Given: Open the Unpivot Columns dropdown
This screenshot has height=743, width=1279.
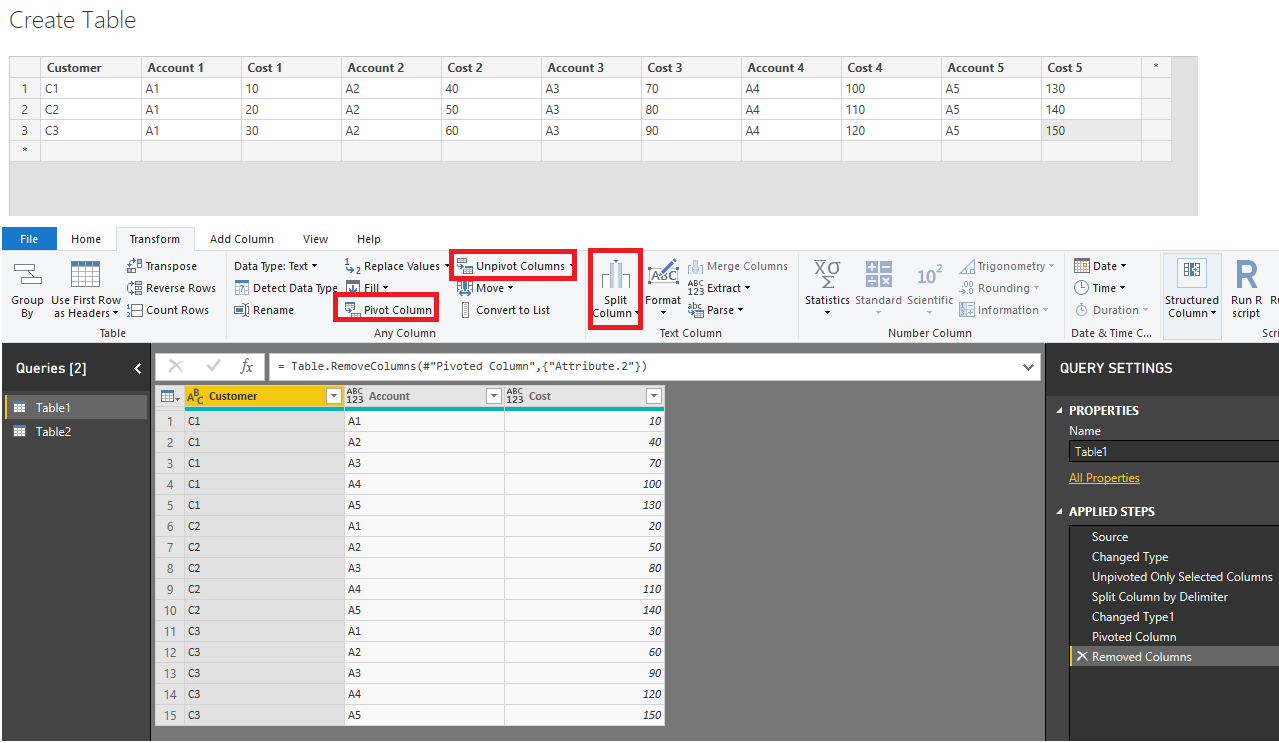Looking at the screenshot, I should pos(572,266).
